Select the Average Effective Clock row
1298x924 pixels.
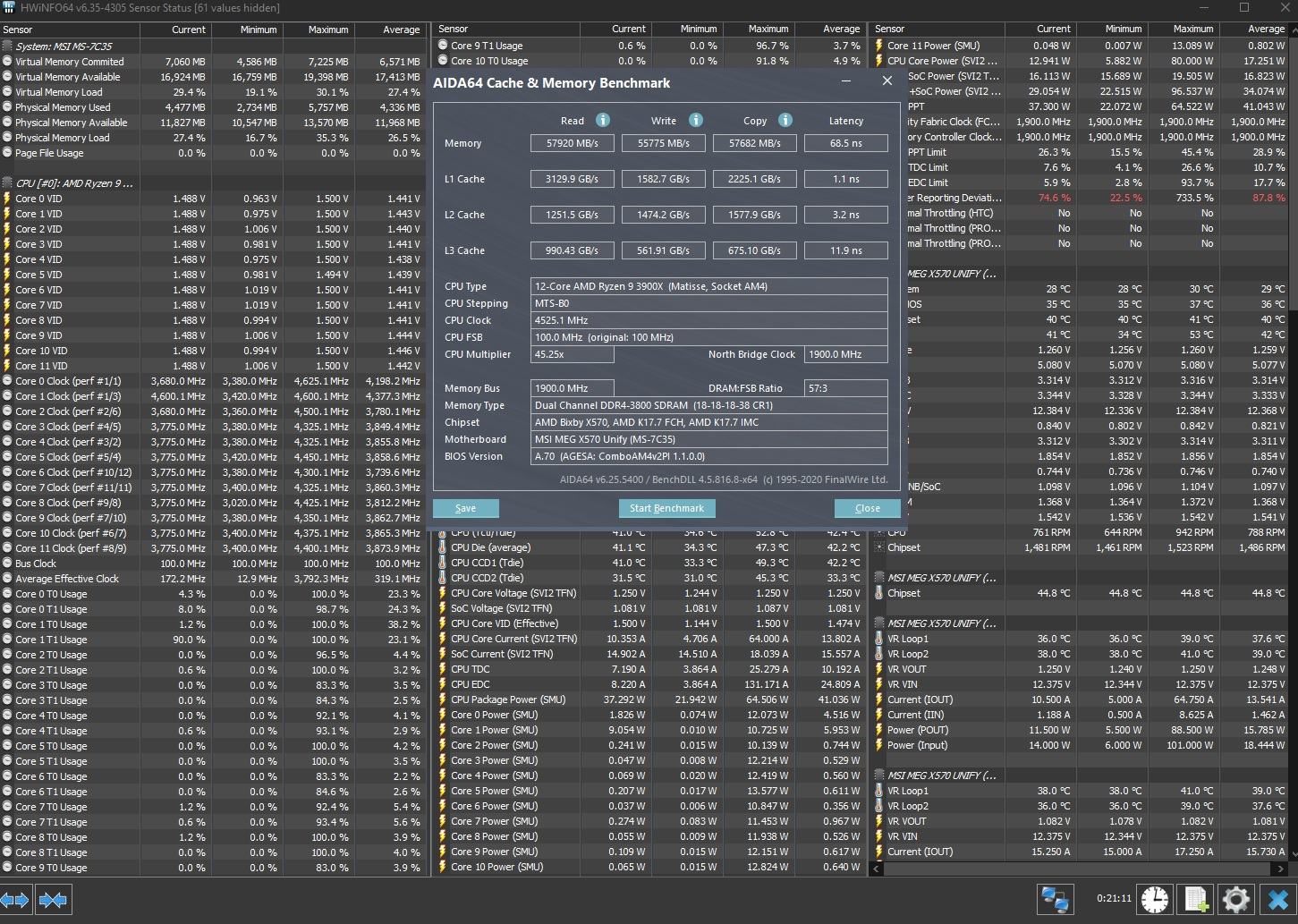213,579
